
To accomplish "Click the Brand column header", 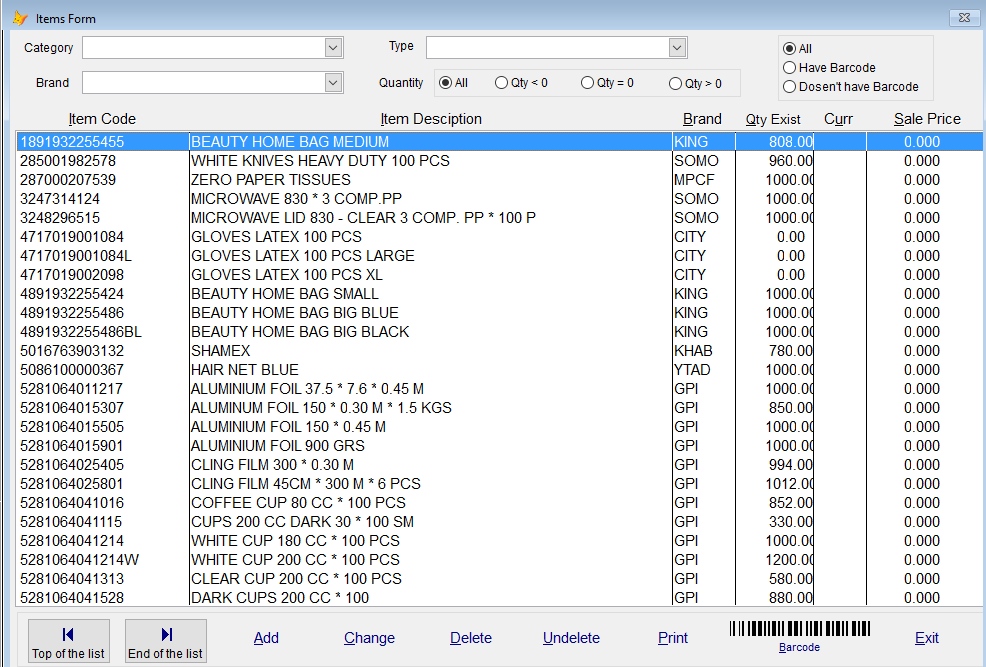I will (x=702, y=119).
